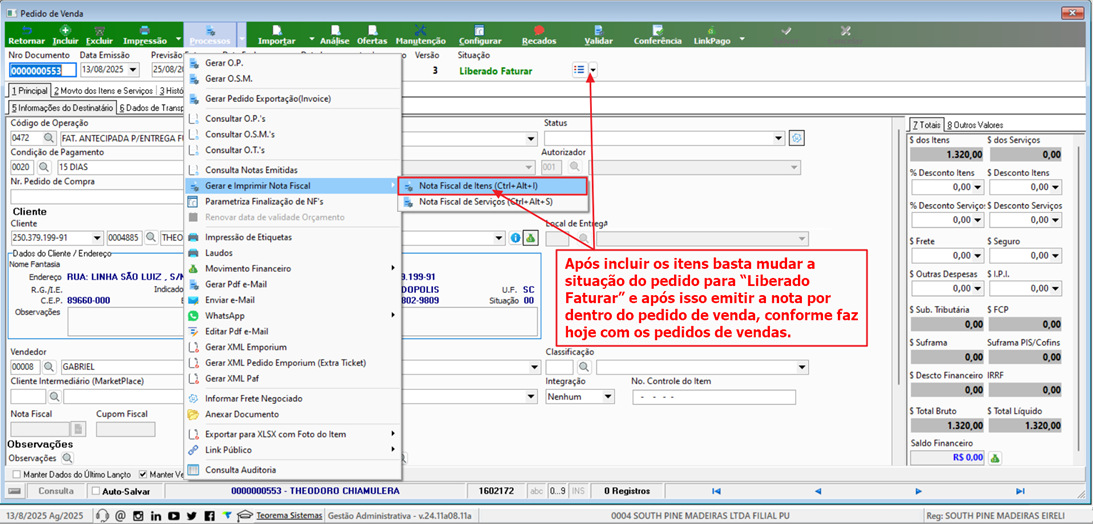Open the Integração Nenhum dropdown

pyautogui.click(x=608, y=396)
